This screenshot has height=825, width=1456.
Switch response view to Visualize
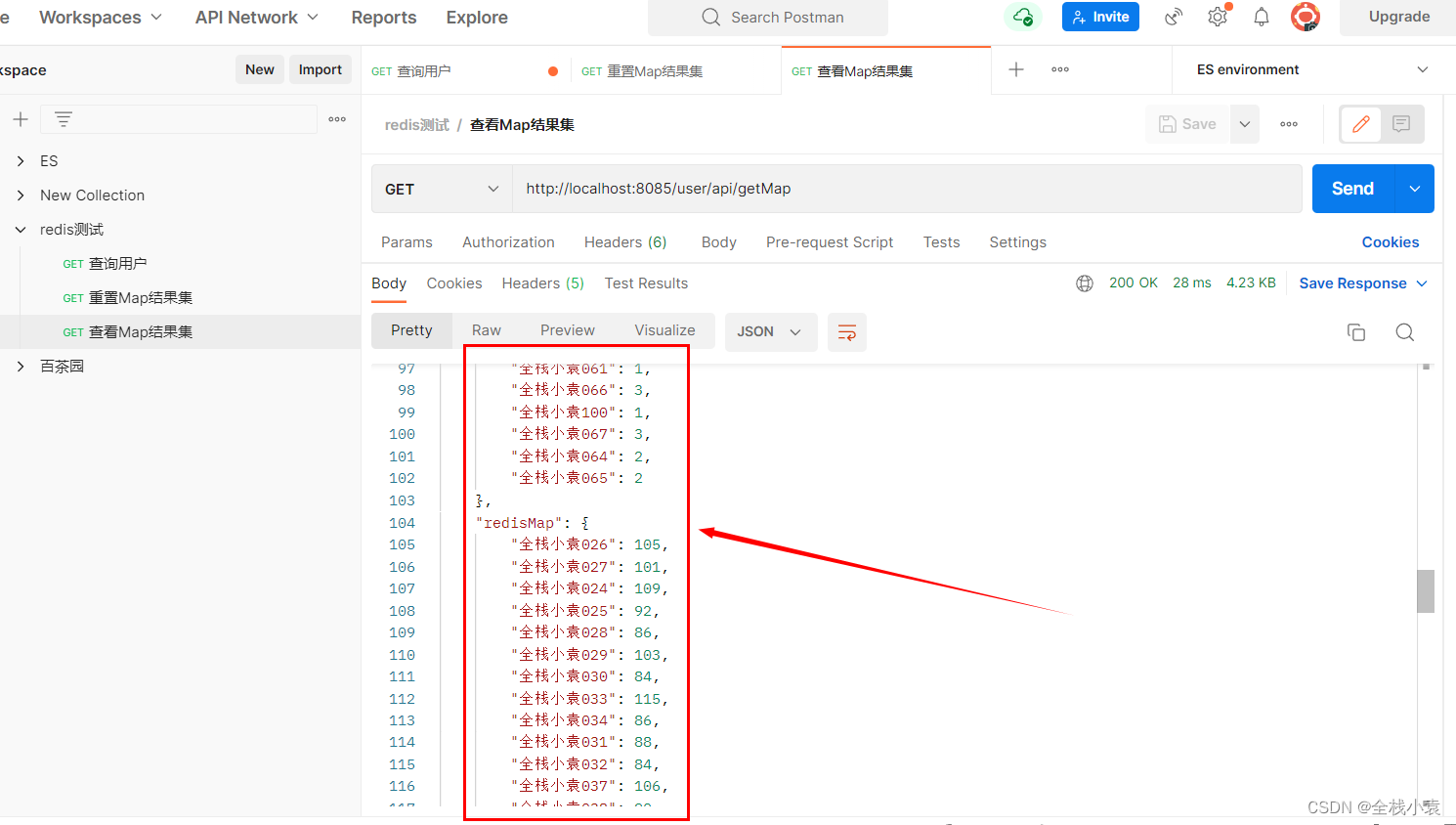664,330
